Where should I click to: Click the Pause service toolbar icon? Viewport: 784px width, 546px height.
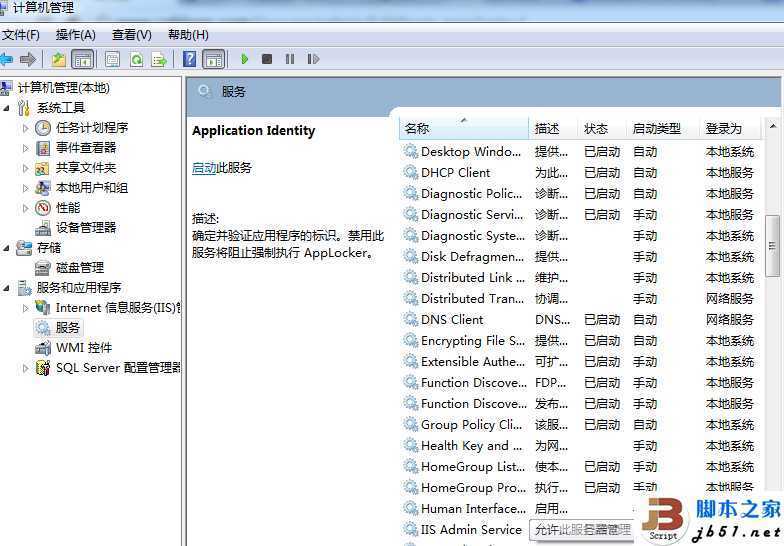290,59
